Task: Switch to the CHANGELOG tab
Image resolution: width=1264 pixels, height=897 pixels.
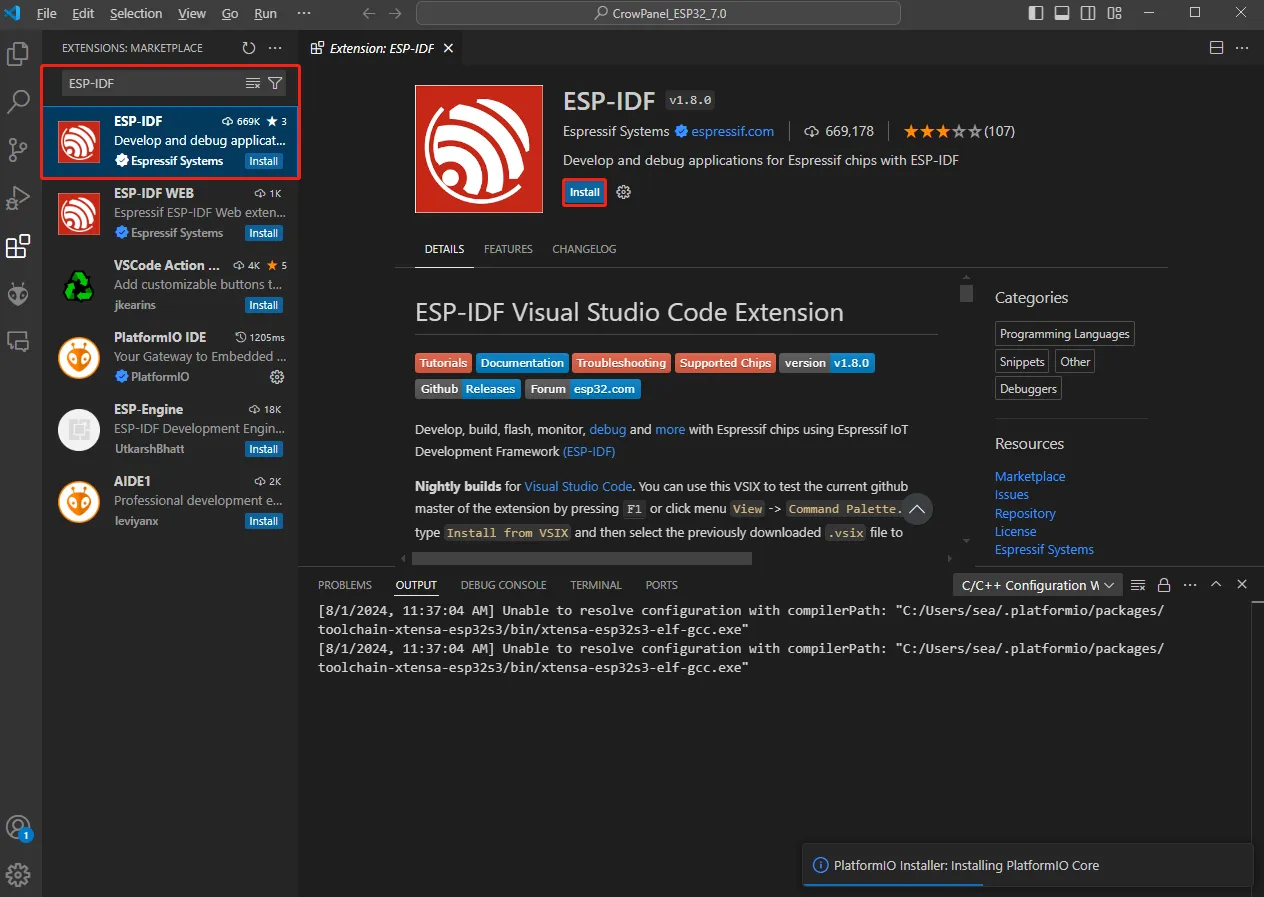Action: (584, 249)
